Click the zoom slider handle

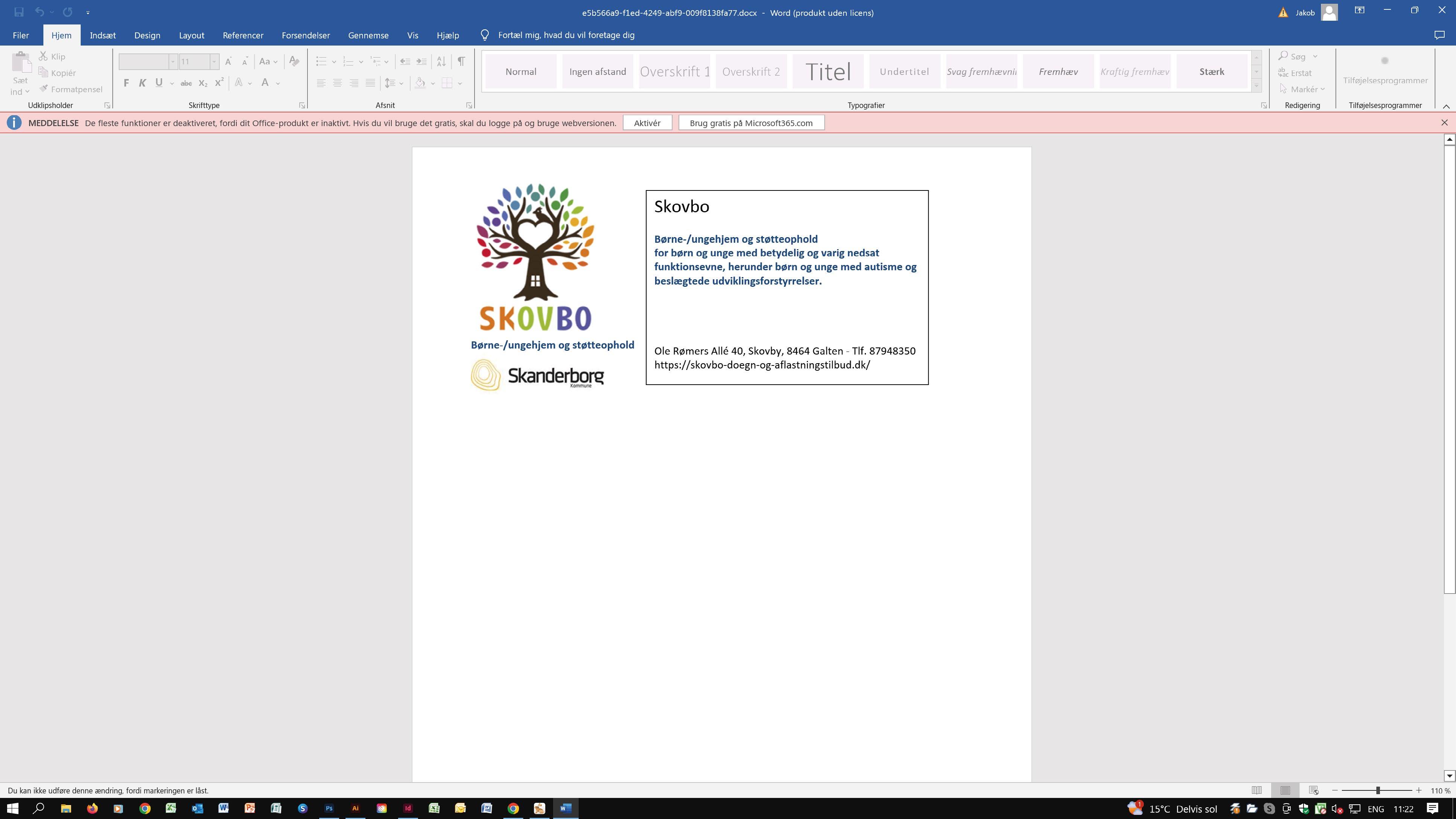click(1377, 790)
